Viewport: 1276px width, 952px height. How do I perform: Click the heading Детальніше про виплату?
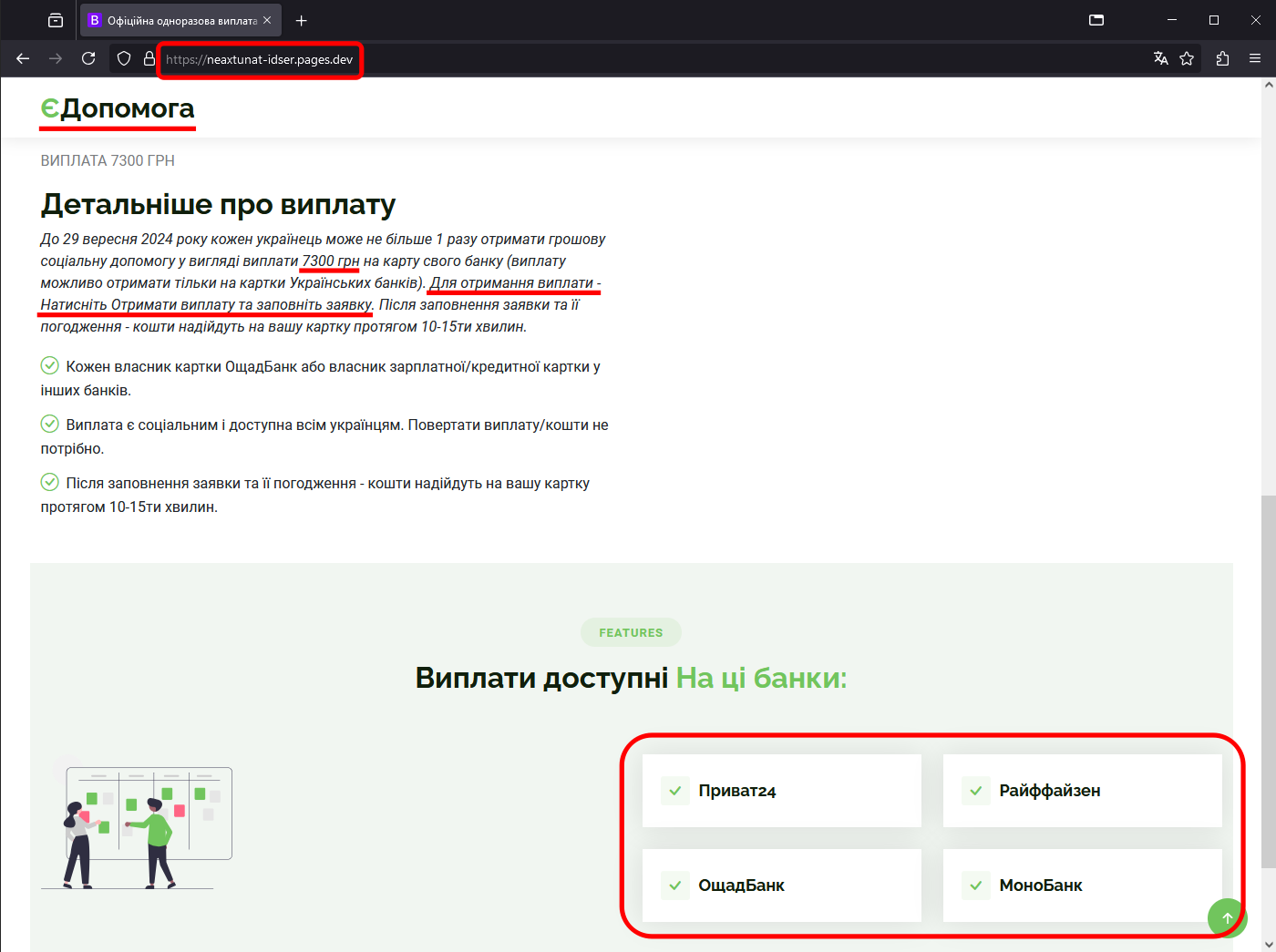pos(218,204)
